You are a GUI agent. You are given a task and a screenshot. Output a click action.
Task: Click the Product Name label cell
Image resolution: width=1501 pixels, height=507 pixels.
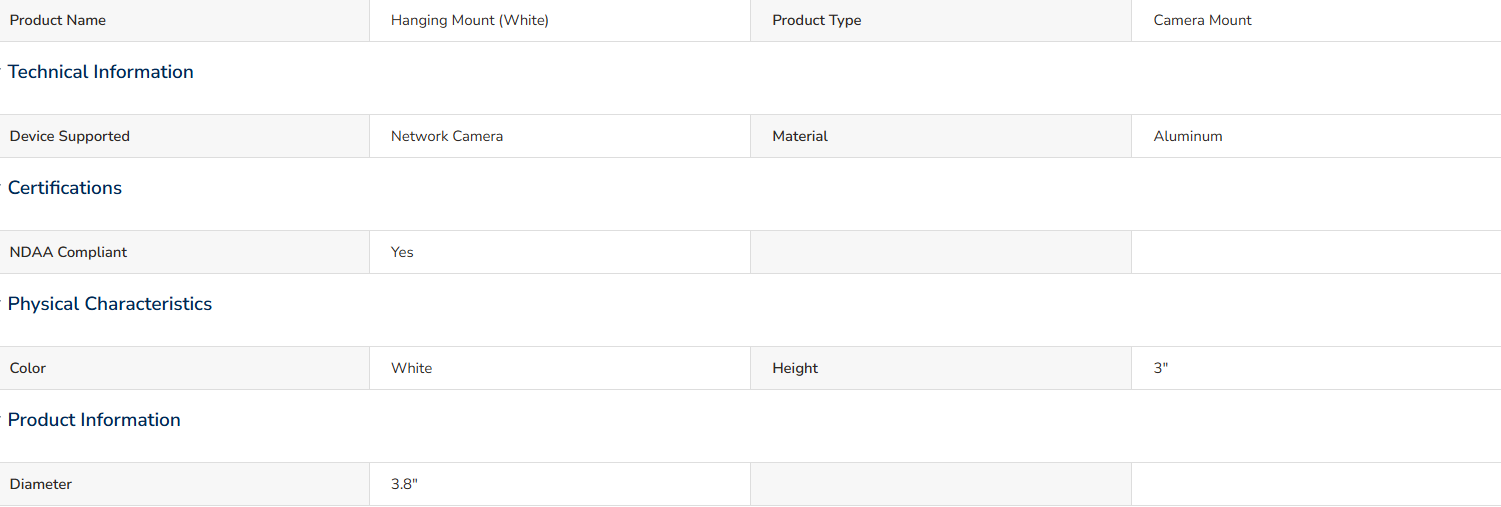click(x=184, y=20)
